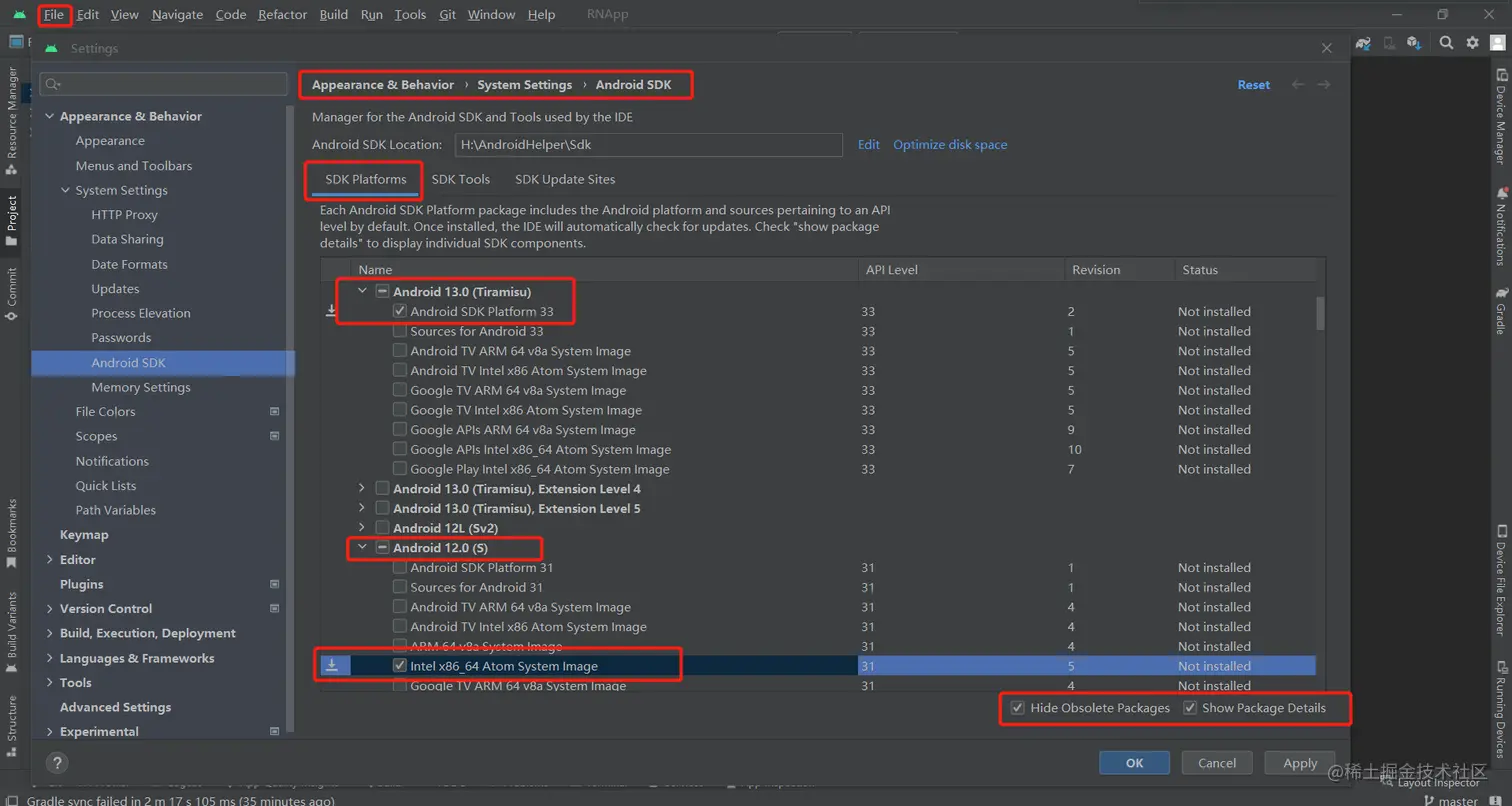Viewport: 1512px width, 806px height.
Task: Click the Android SDK Location path field
Action: (x=649, y=145)
